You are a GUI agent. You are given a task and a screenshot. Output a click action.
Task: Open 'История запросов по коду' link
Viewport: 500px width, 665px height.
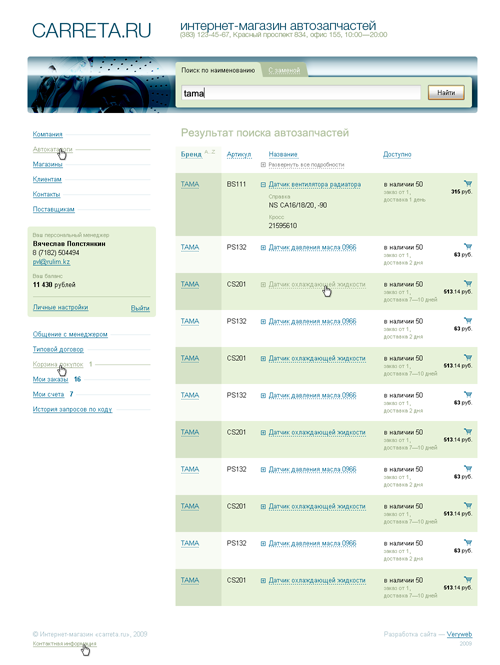(x=72, y=409)
